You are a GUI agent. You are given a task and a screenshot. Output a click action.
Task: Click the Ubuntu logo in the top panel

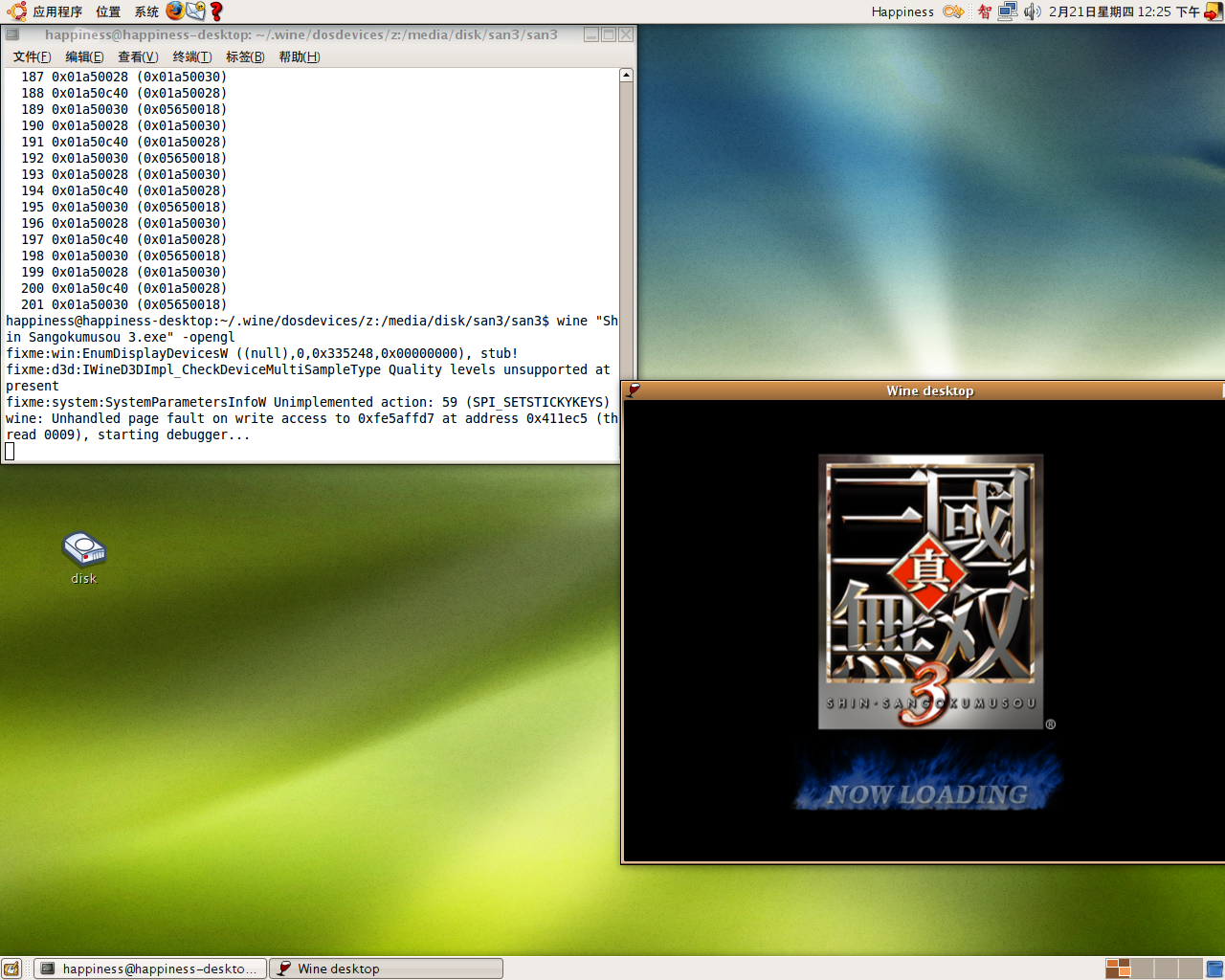(x=16, y=11)
